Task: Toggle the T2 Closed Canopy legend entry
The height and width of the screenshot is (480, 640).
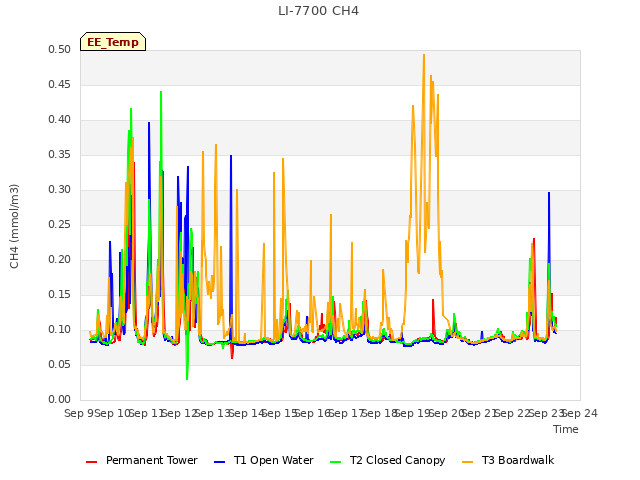Action: [387, 460]
